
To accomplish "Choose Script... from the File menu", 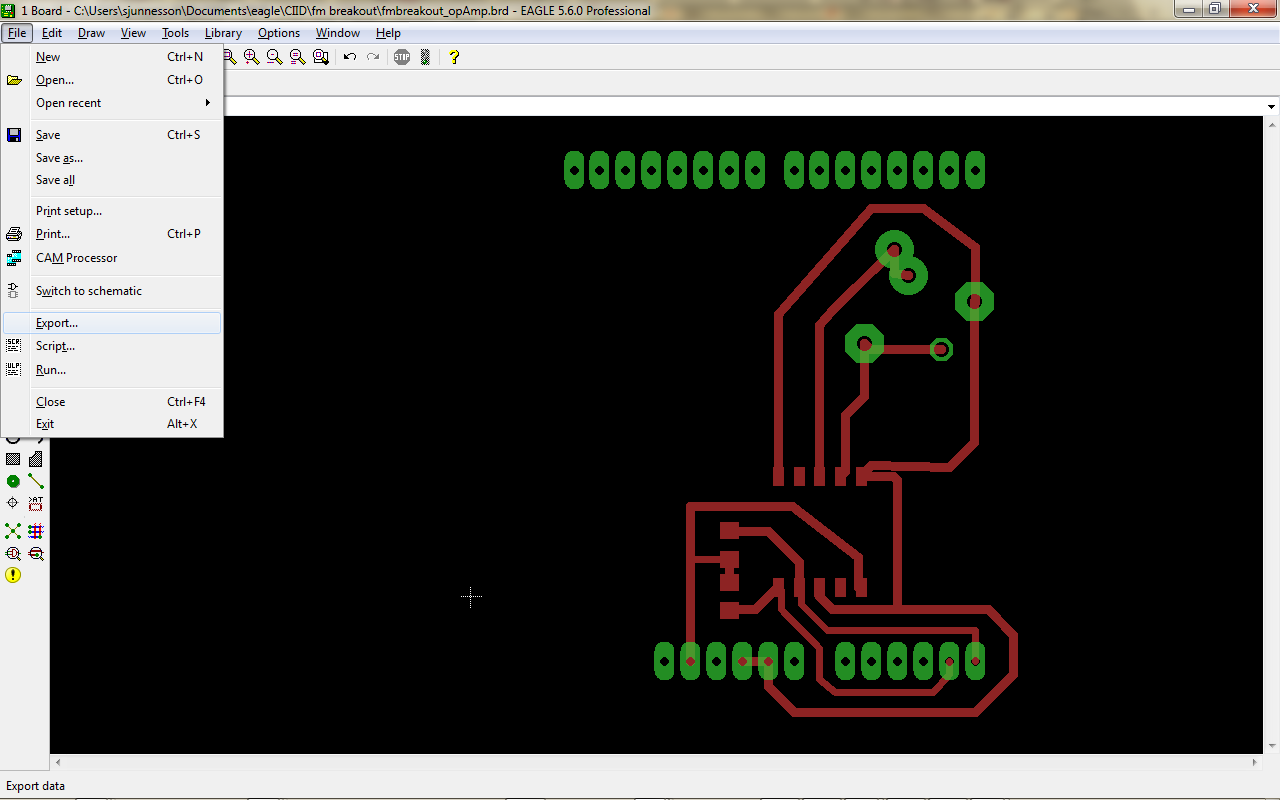I will click(112, 346).
